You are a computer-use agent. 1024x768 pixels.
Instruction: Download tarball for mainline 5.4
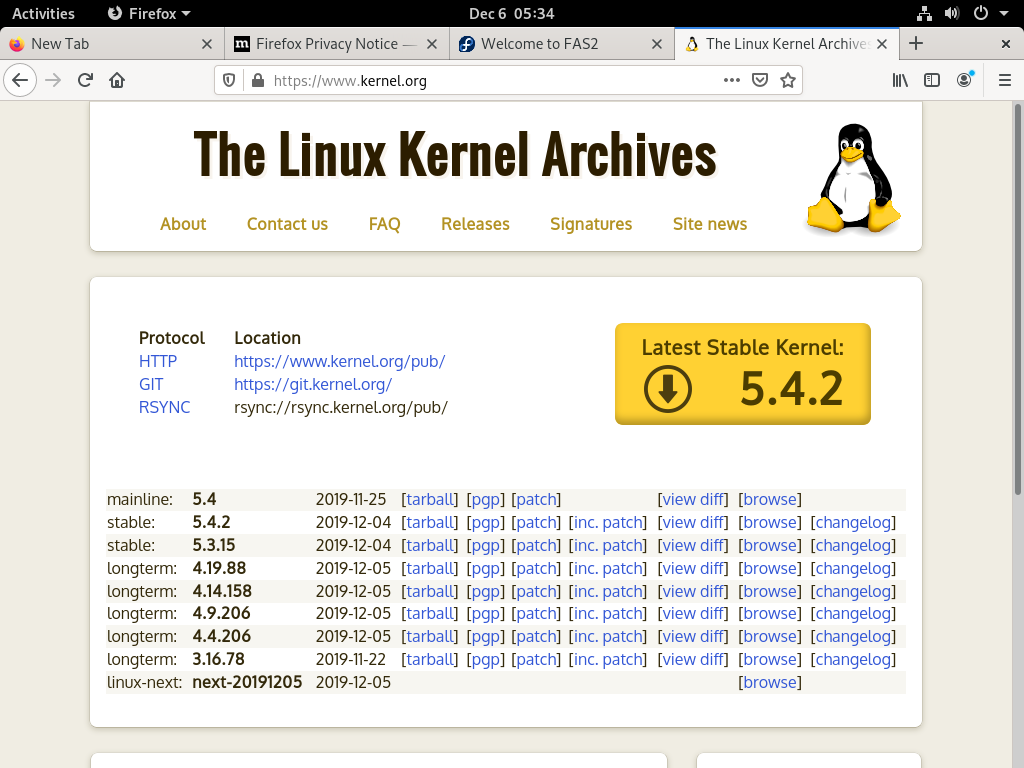point(429,500)
